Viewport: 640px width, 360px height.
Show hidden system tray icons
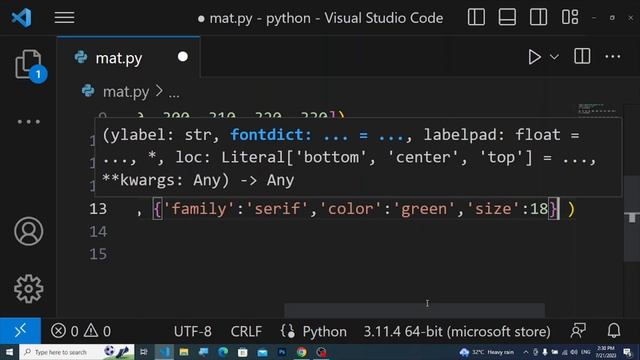click(x=526, y=352)
